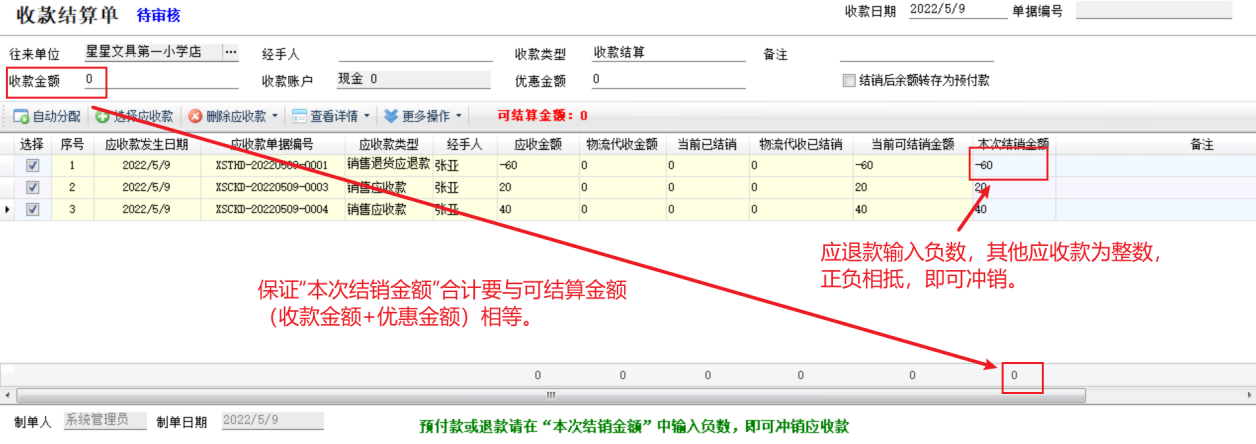1256x444 pixels.
Task: Click the horizontal scrollbar thumb
Action: coord(548,395)
